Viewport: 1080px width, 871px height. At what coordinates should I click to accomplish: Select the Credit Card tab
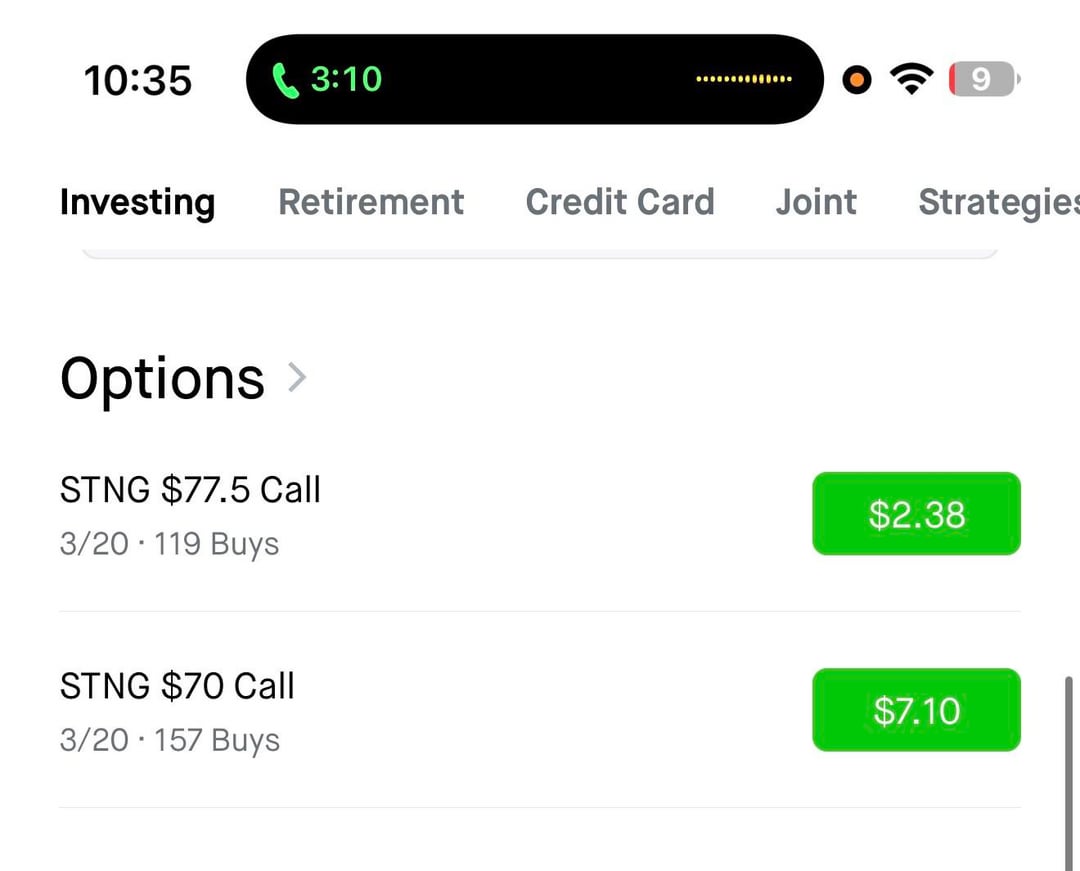[620, 202]
